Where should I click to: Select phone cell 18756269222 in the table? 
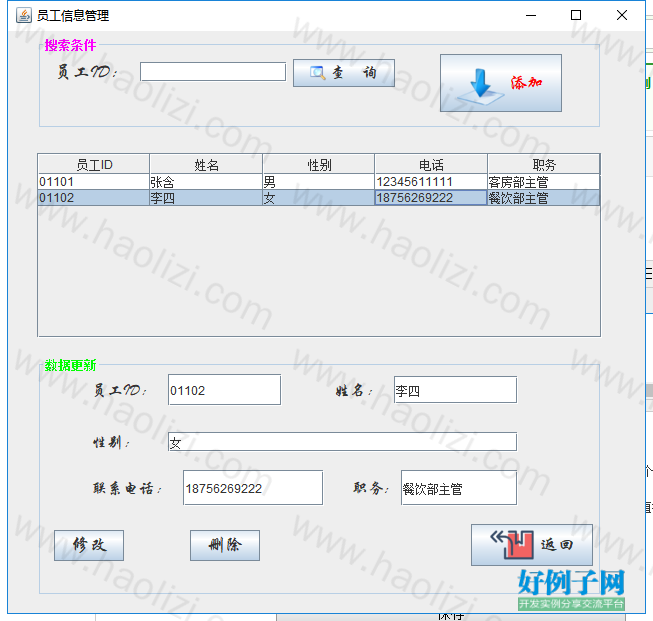(x=431, y=198)
